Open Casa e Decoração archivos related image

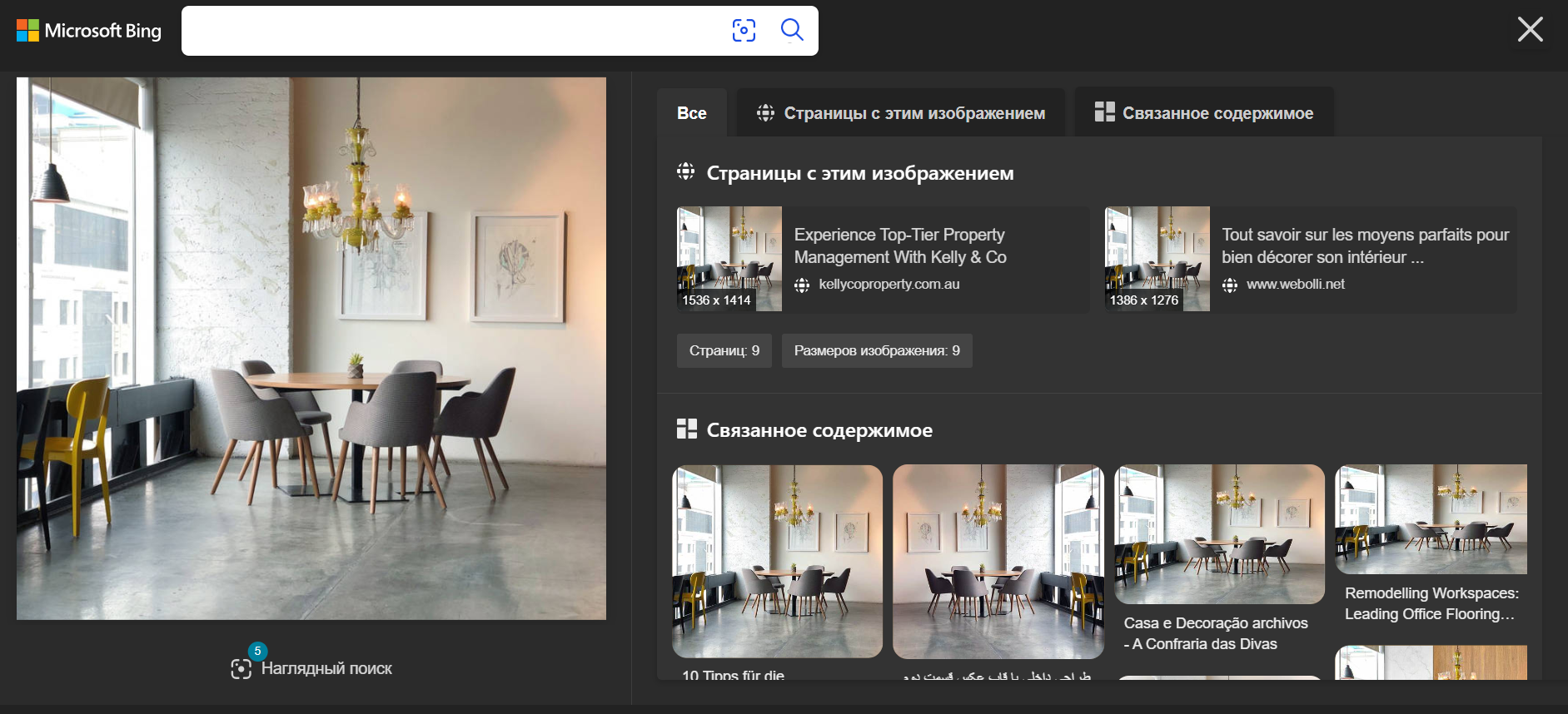point(1219,534)
